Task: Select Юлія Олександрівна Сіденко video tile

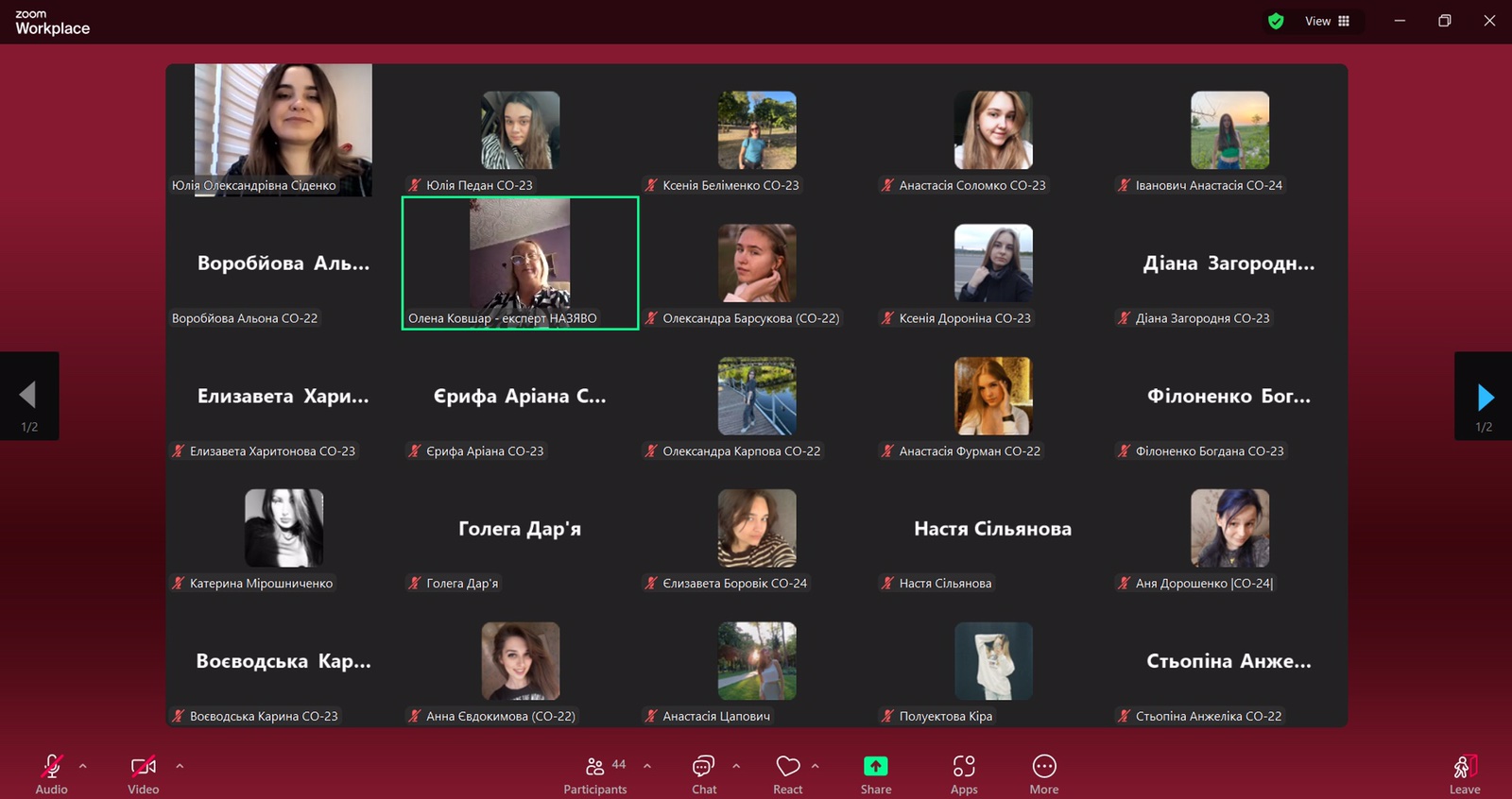Action: pos(283,129)
